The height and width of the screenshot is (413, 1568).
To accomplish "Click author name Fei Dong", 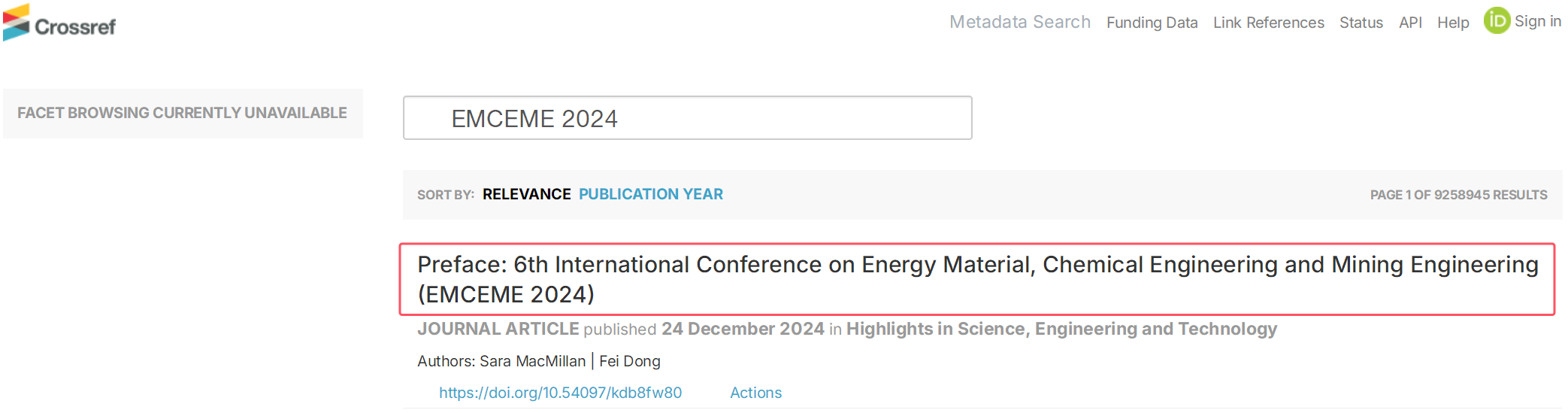I will click(629, 361).
